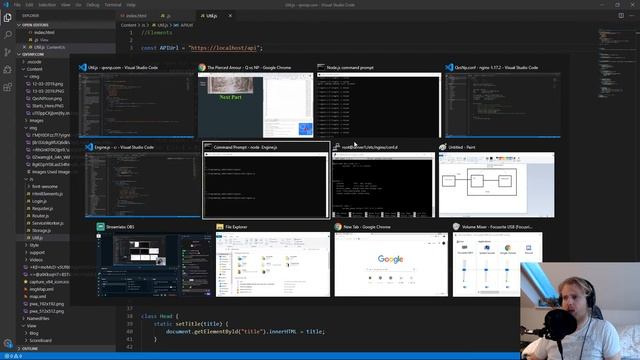Viewport: 640px width, 360px height.
Task: Open the Terminal menu
Action: pyautogui.click(x=113, y=5)
